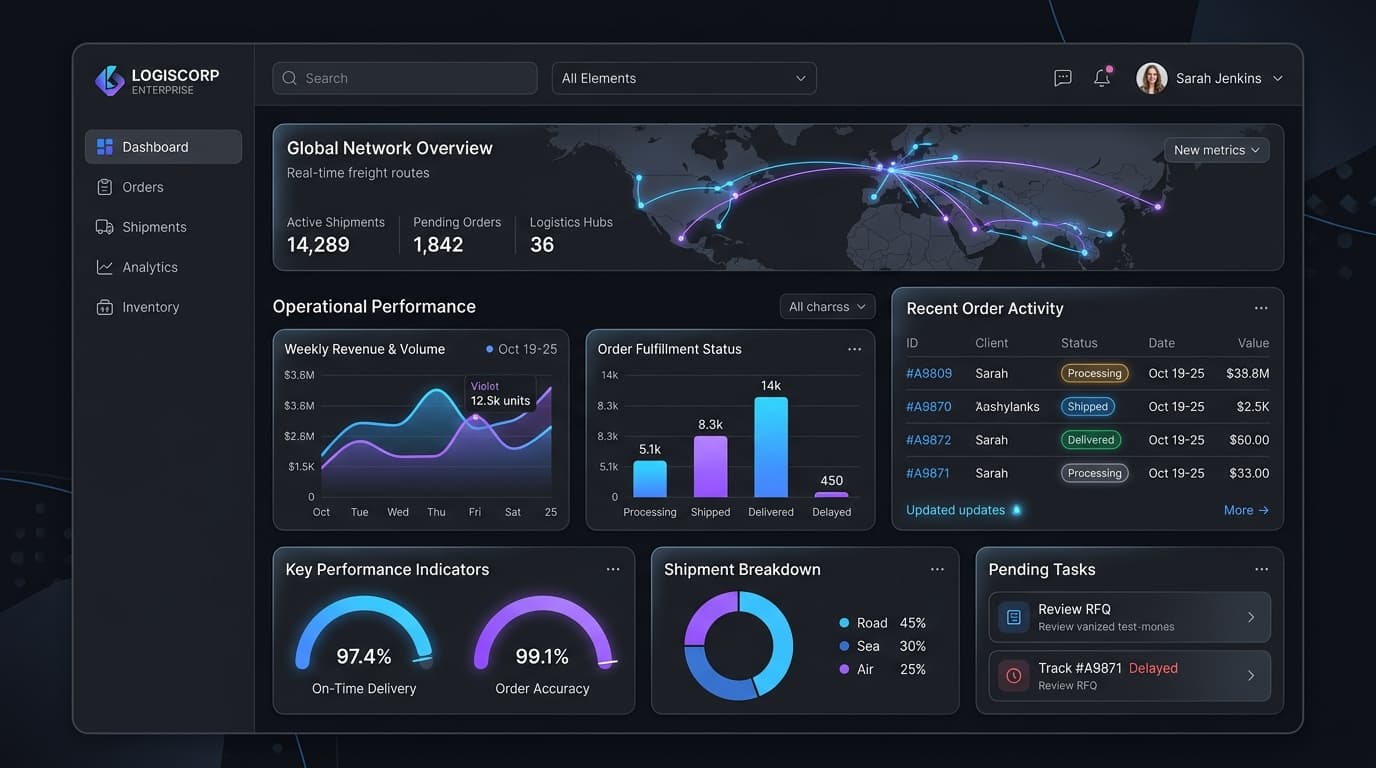Select Inventory in the sidebar
Image resolution: width=1376 pixels, height=768 pixels.
163,307
